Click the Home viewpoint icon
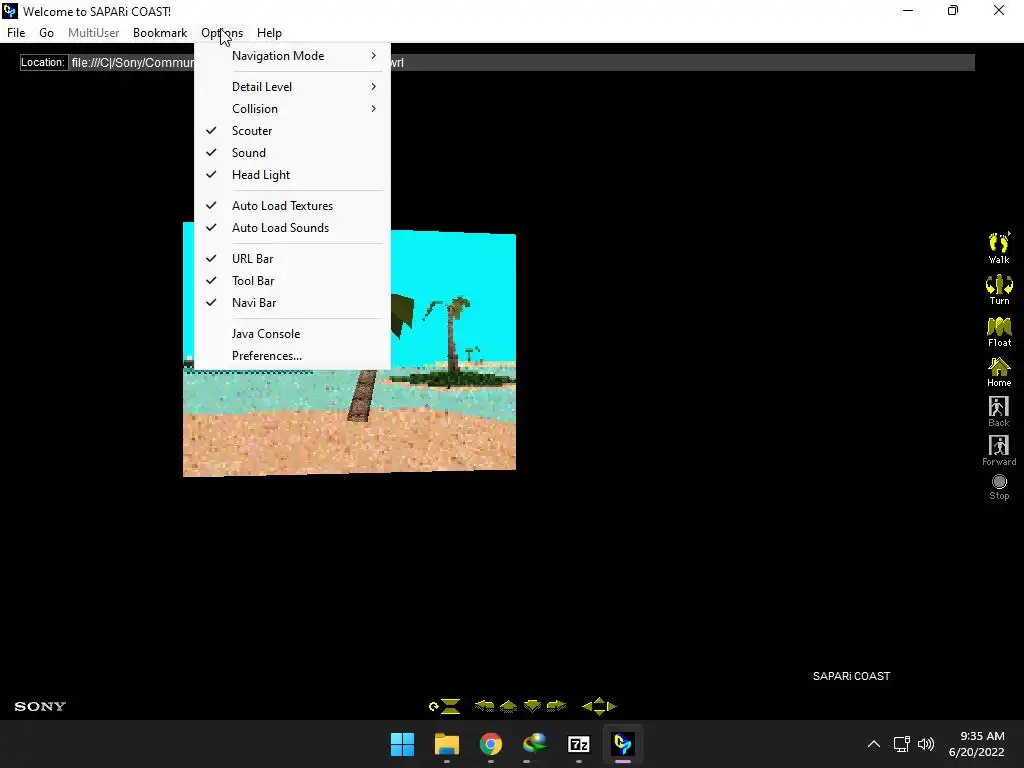Viewport: 1024px width, 768px height. click(x=999, y=372)
